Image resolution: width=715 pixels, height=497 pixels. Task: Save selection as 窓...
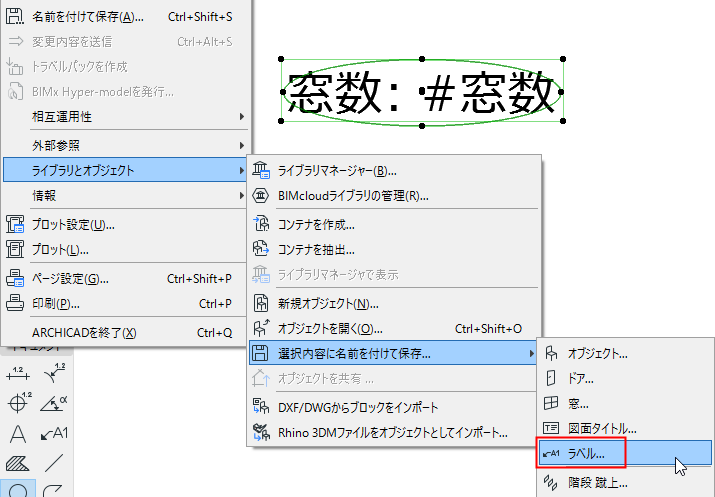pyautogui.click(x=626, y=404)
